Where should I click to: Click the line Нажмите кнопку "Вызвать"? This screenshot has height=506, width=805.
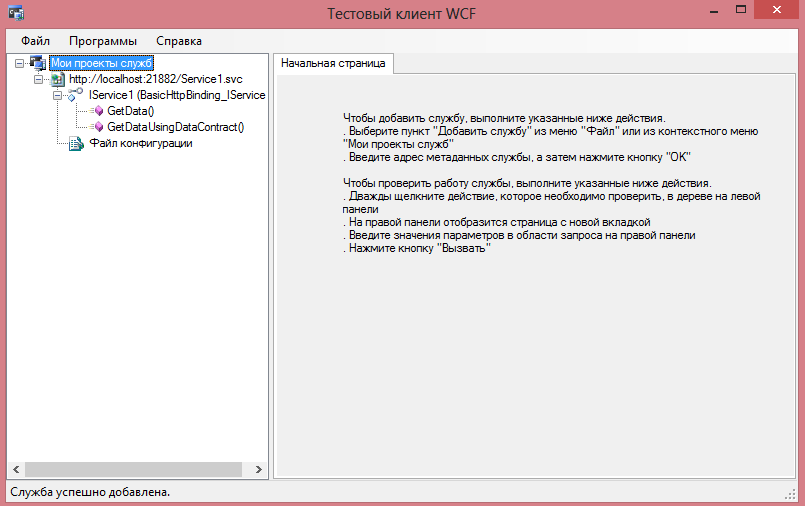coord(417,248)
